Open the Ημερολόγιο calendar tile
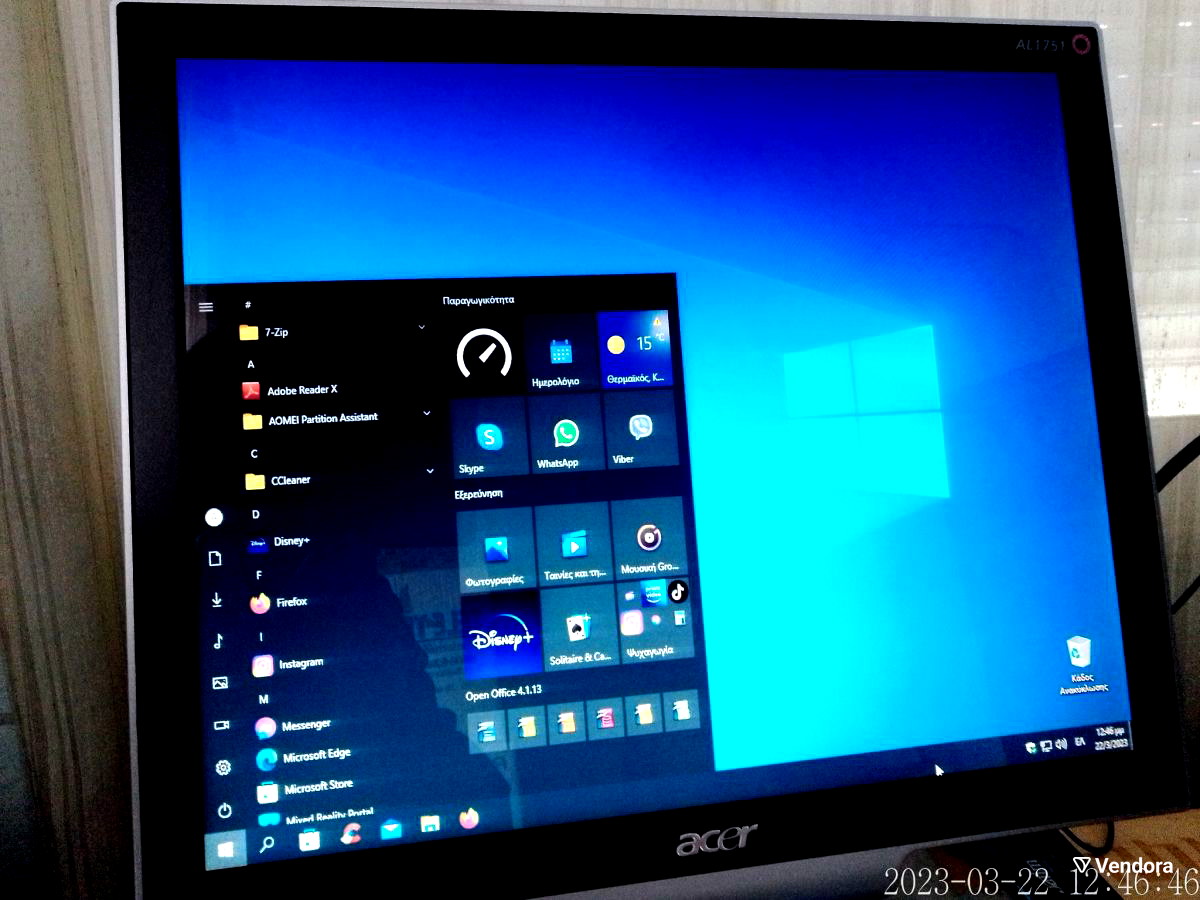The width and height of the screenshot is (1200, 900). 560,353
